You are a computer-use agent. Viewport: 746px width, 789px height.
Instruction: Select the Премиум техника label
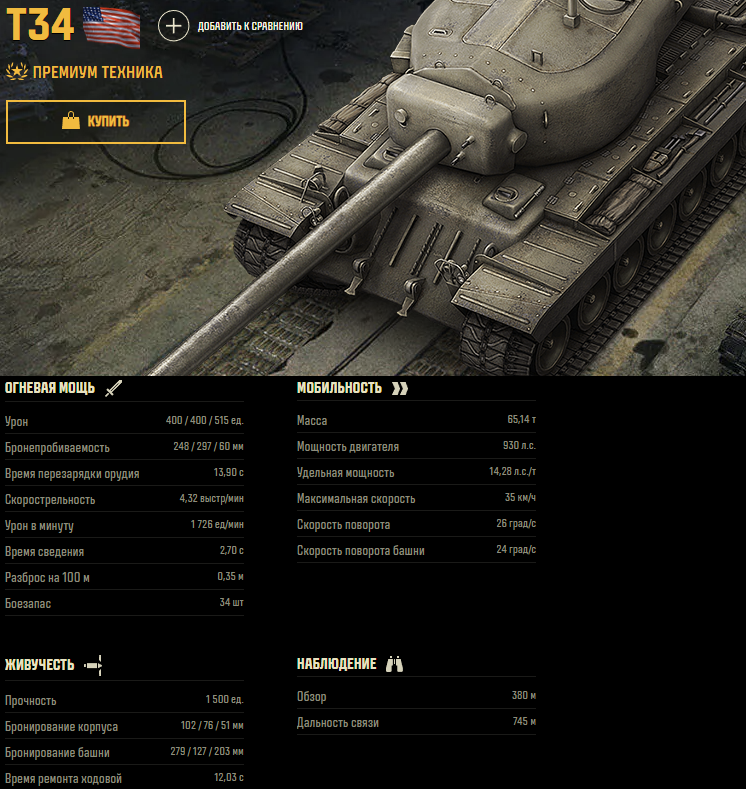click(98, 72)
